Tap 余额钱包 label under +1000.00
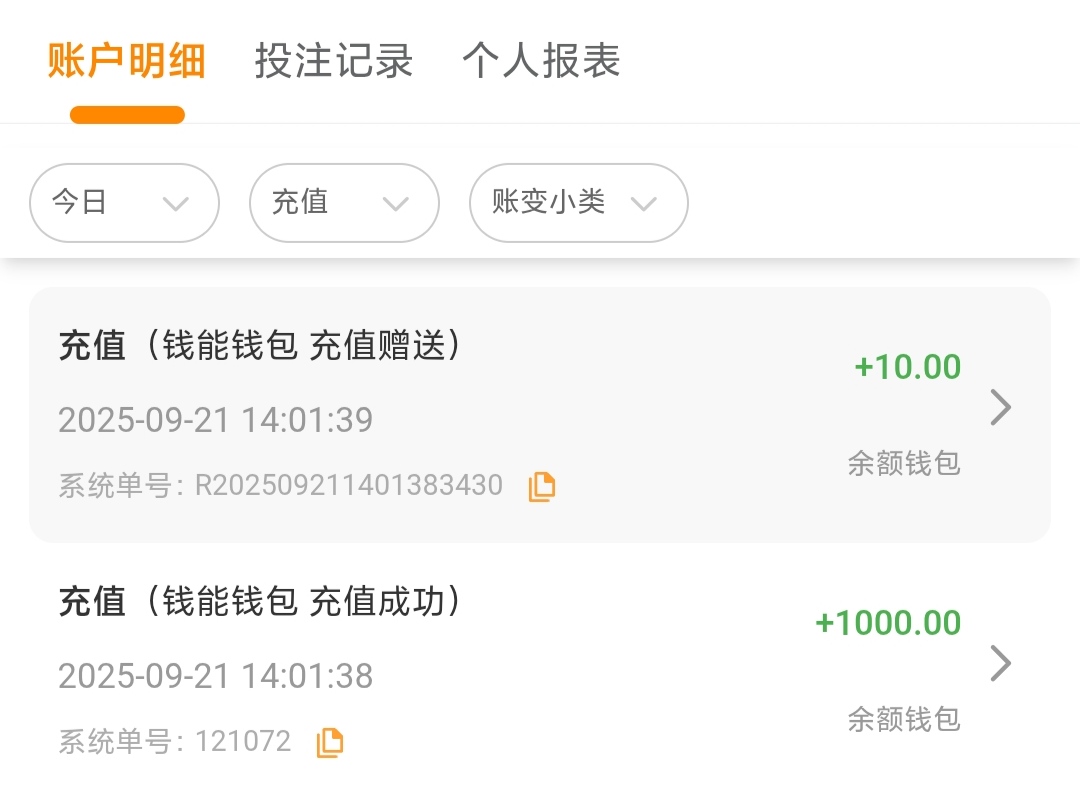This screenshot has height=785, width=1080. click(903, 719)
